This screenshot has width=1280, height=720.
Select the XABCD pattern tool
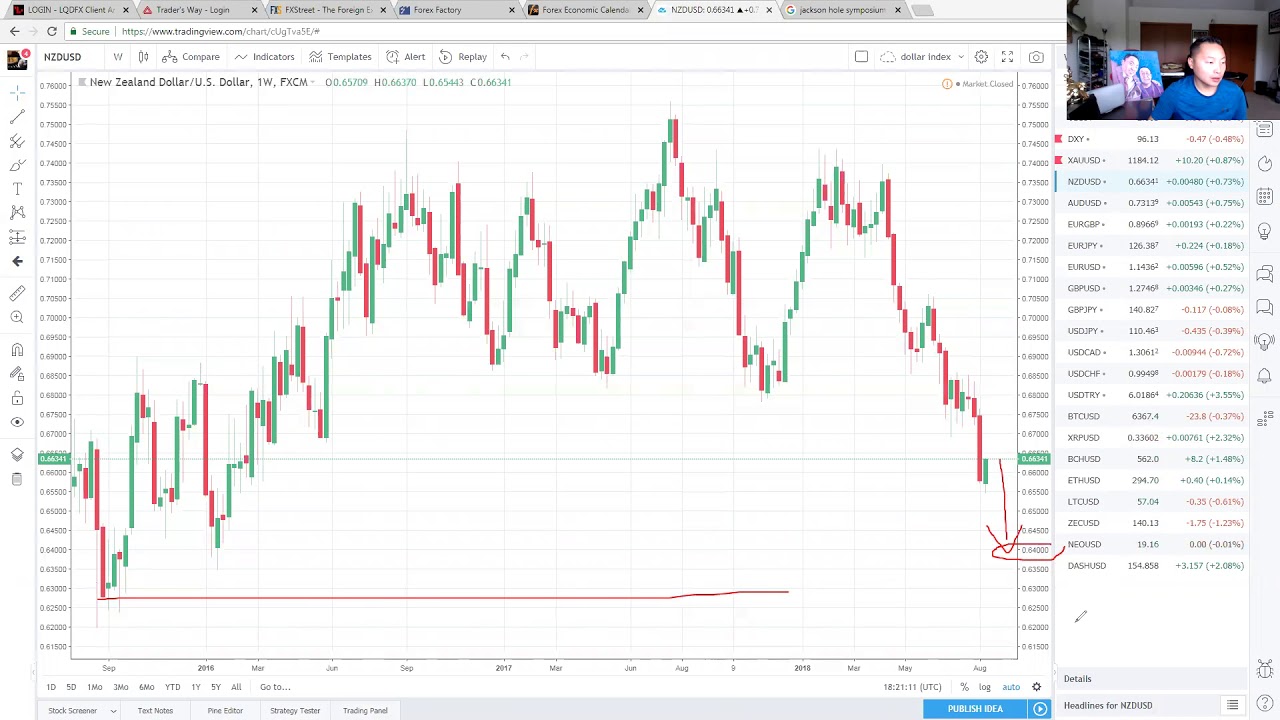[x=17, y=213]
